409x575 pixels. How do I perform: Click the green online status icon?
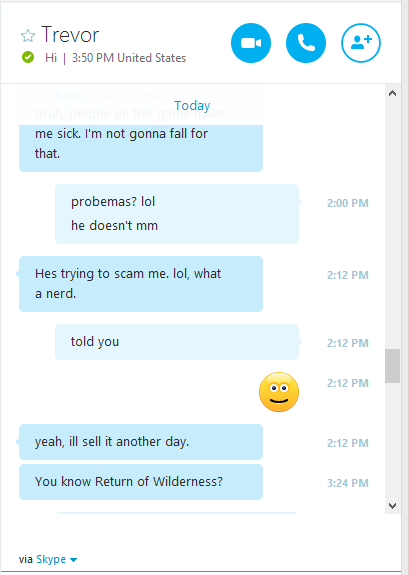click(28, 57)
